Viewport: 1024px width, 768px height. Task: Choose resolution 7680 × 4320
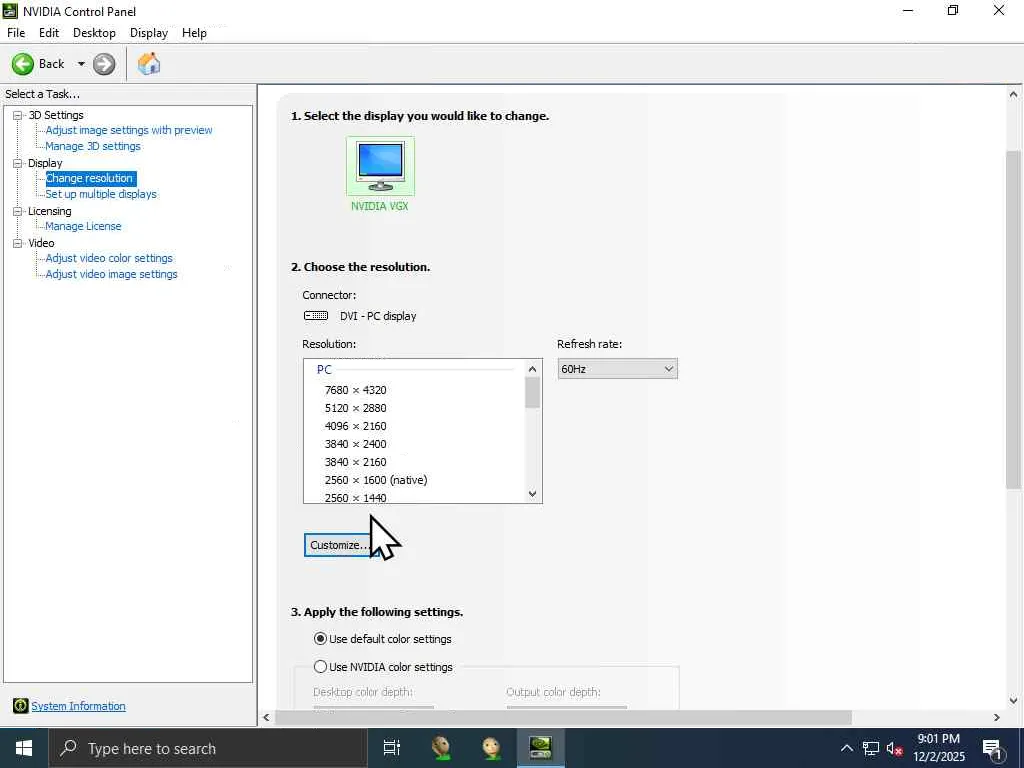click(x=356, y=390)
